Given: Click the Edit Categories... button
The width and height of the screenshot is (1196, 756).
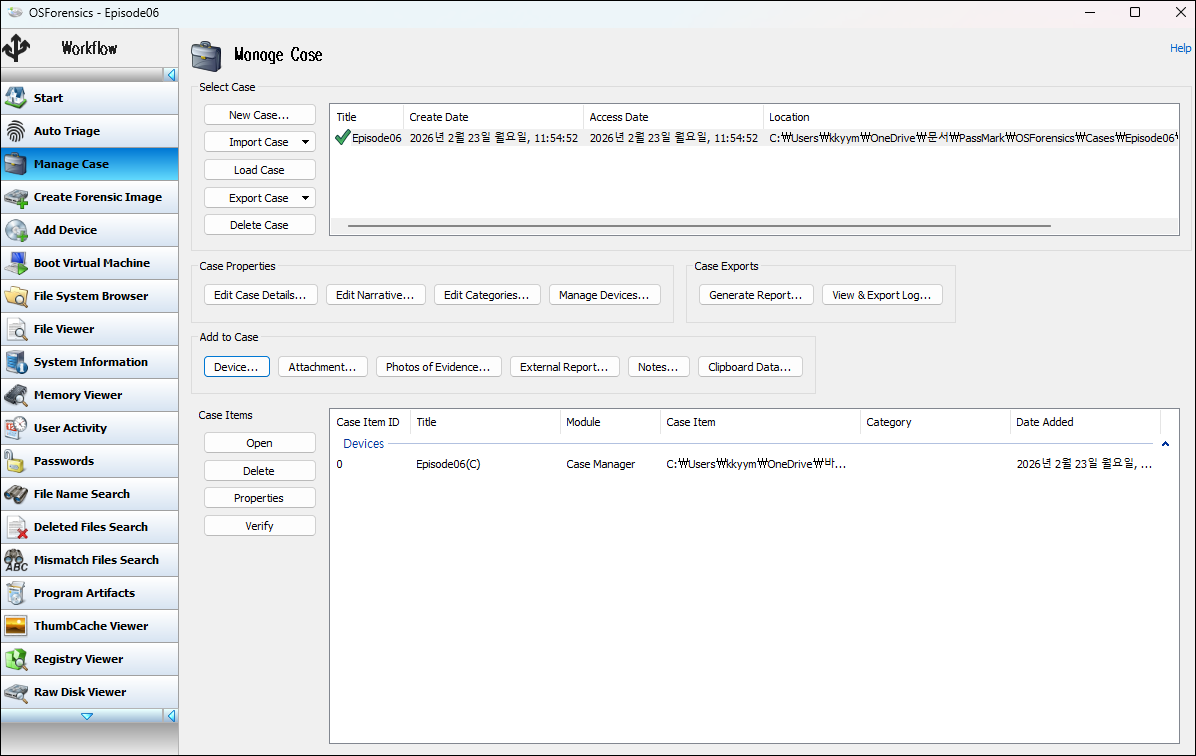Looking at the screenshot, I should (x=487, y=295).
